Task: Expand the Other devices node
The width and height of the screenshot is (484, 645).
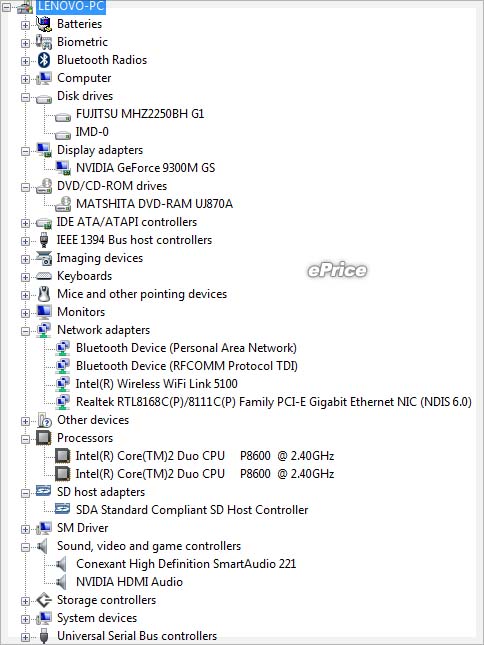Action: (25, 421)
